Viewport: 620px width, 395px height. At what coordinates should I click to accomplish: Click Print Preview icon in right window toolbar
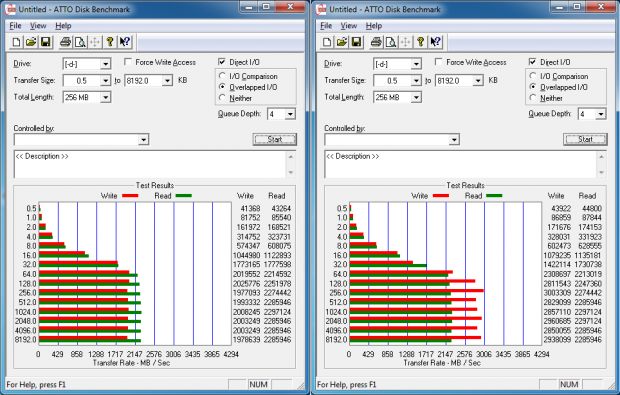pyautogui.click(x=391, y=42)
